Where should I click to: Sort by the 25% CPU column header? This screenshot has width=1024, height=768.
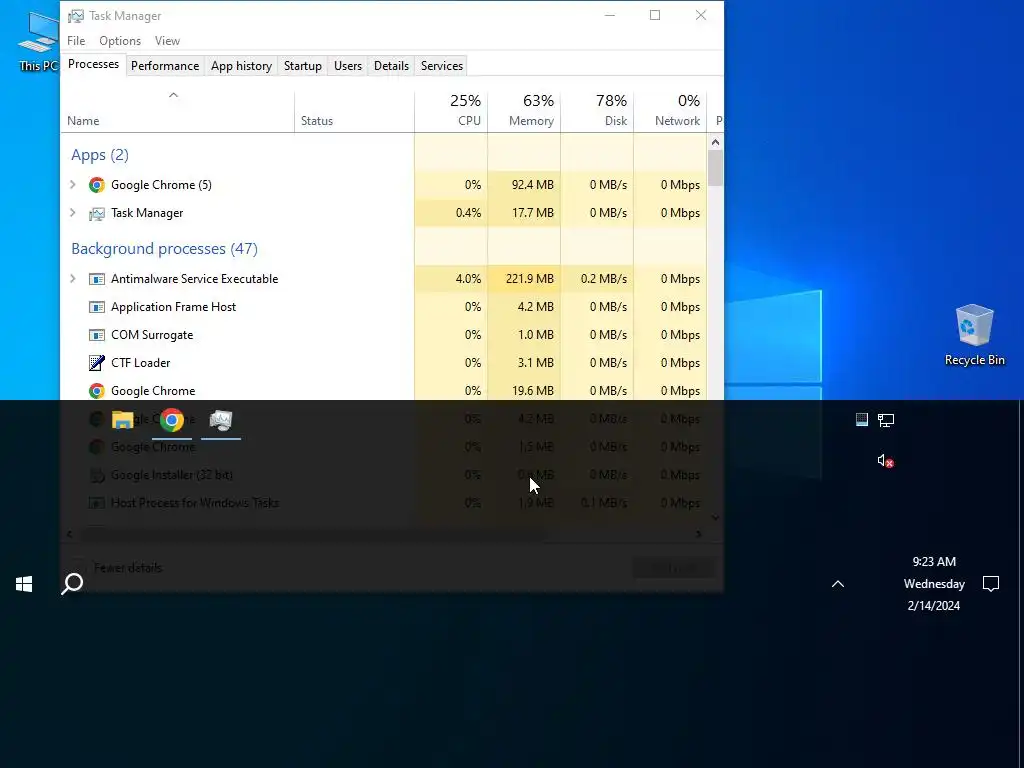click(x=451, y=111)
